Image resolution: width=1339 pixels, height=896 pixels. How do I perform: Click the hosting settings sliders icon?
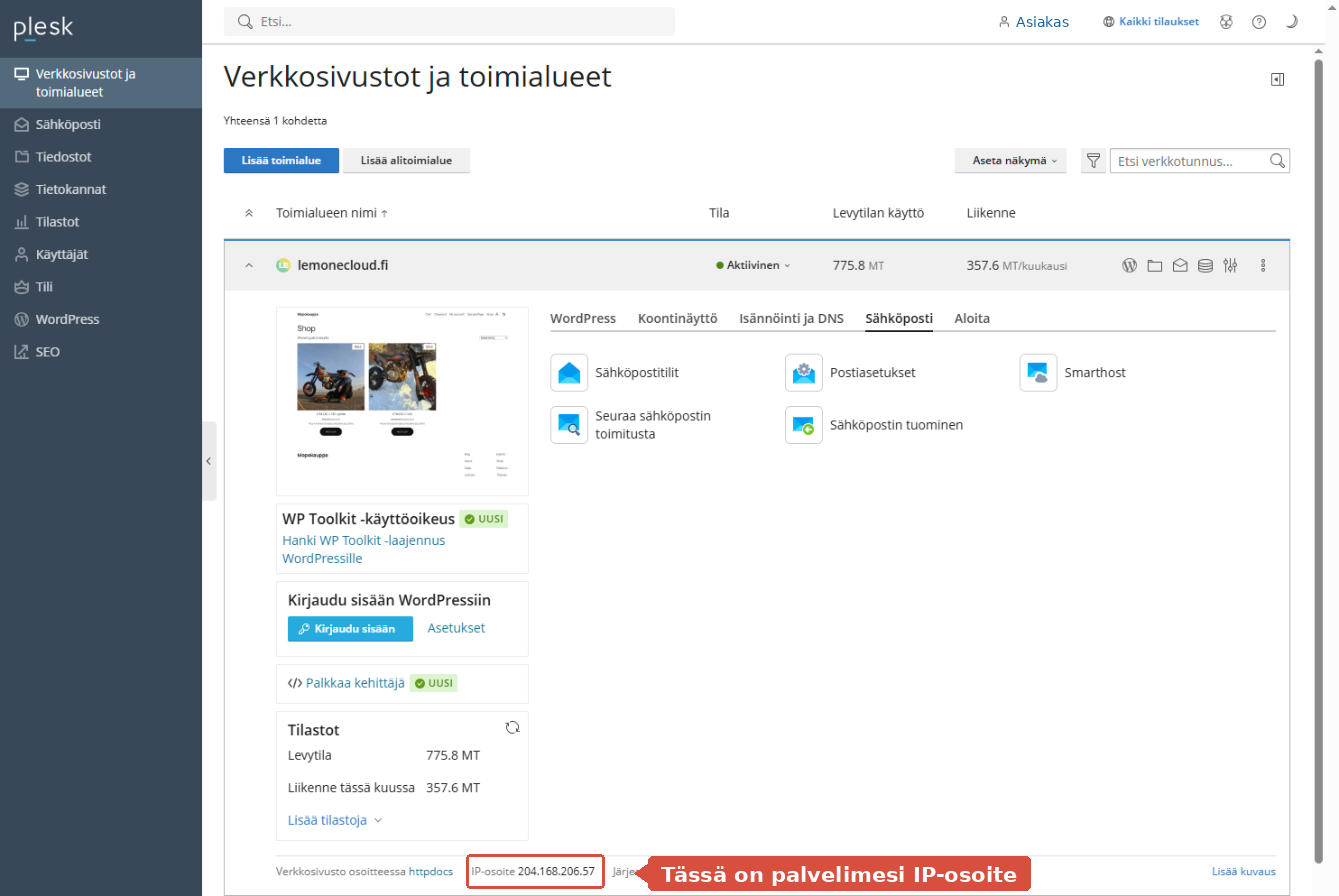click(1230, 265)
